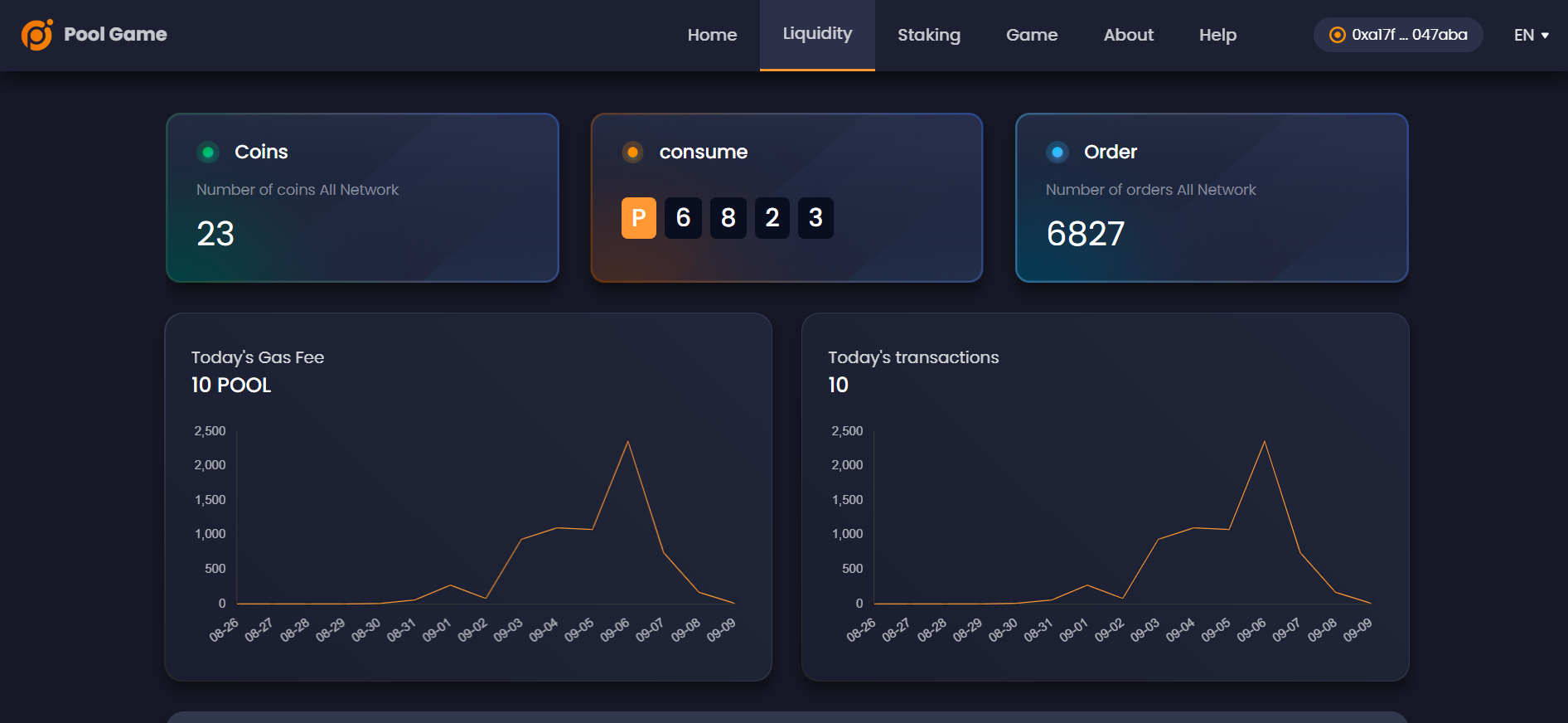The image size is (1568, 723).
Task: Click the transactions value 10
Action: tap(838, 385)
